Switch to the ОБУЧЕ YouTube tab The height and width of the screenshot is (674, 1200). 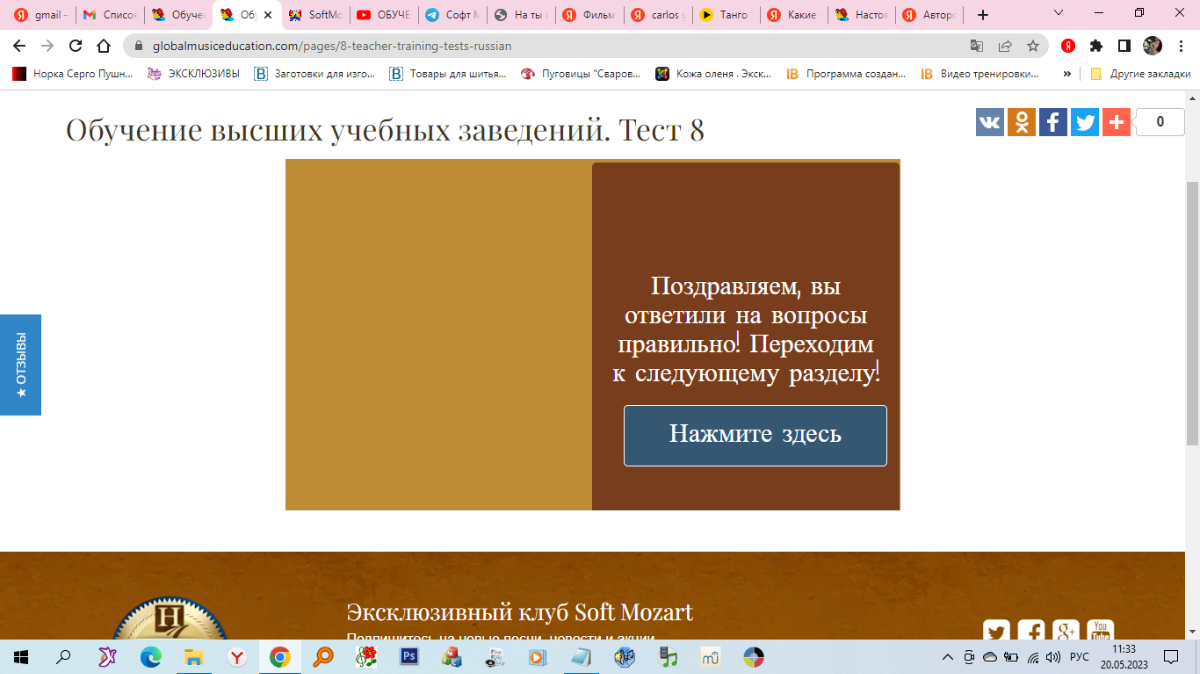pos(384,15)
